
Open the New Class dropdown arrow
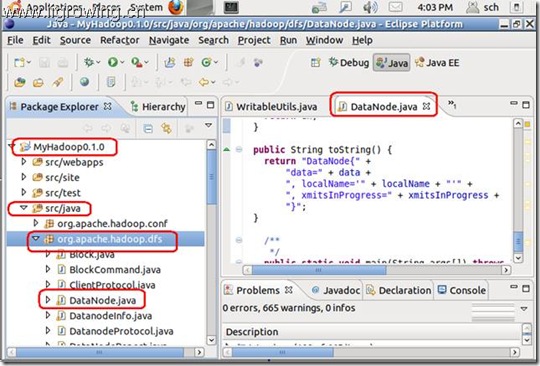point(216,63)
